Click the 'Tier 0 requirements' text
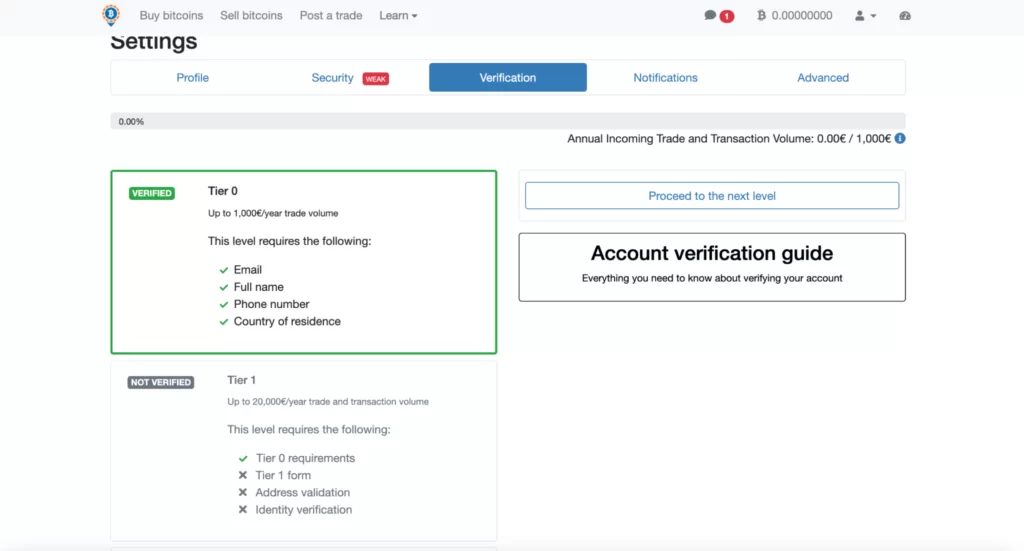 (x=306, y=458)
